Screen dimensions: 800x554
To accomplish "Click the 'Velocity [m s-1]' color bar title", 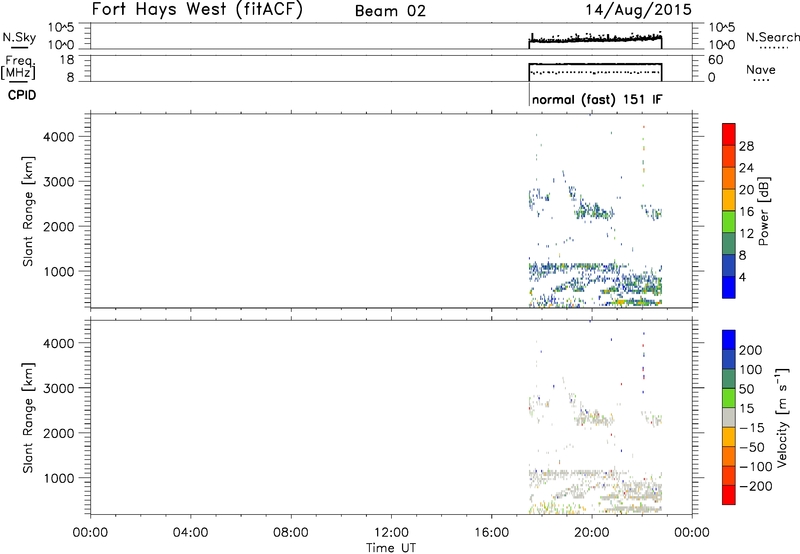I will [782, 417].
